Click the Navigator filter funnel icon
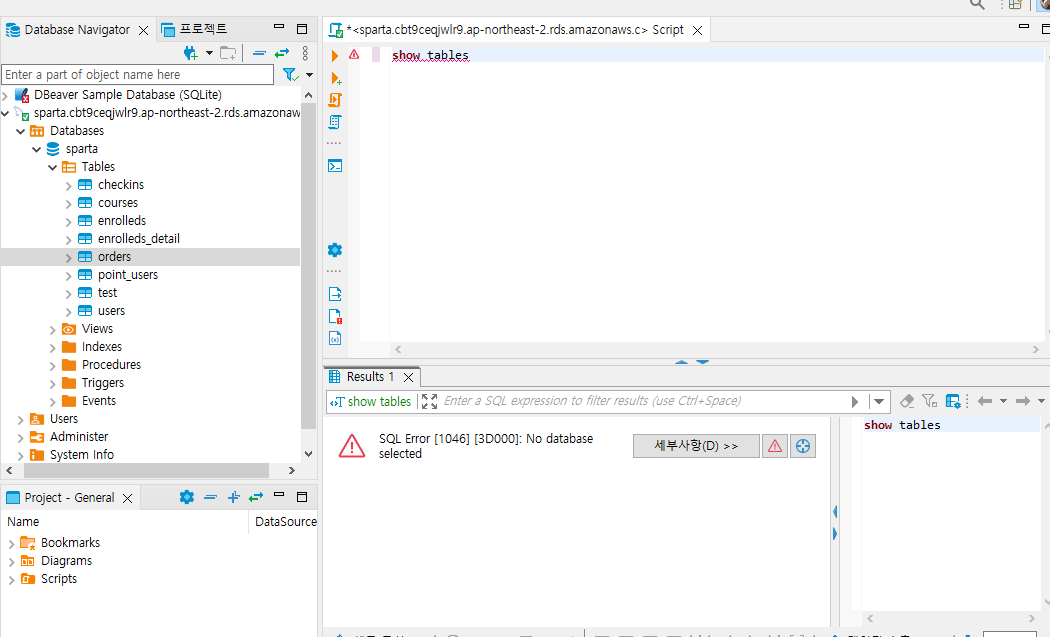This screenshot has width=1050, height=637. coord(290,74)
